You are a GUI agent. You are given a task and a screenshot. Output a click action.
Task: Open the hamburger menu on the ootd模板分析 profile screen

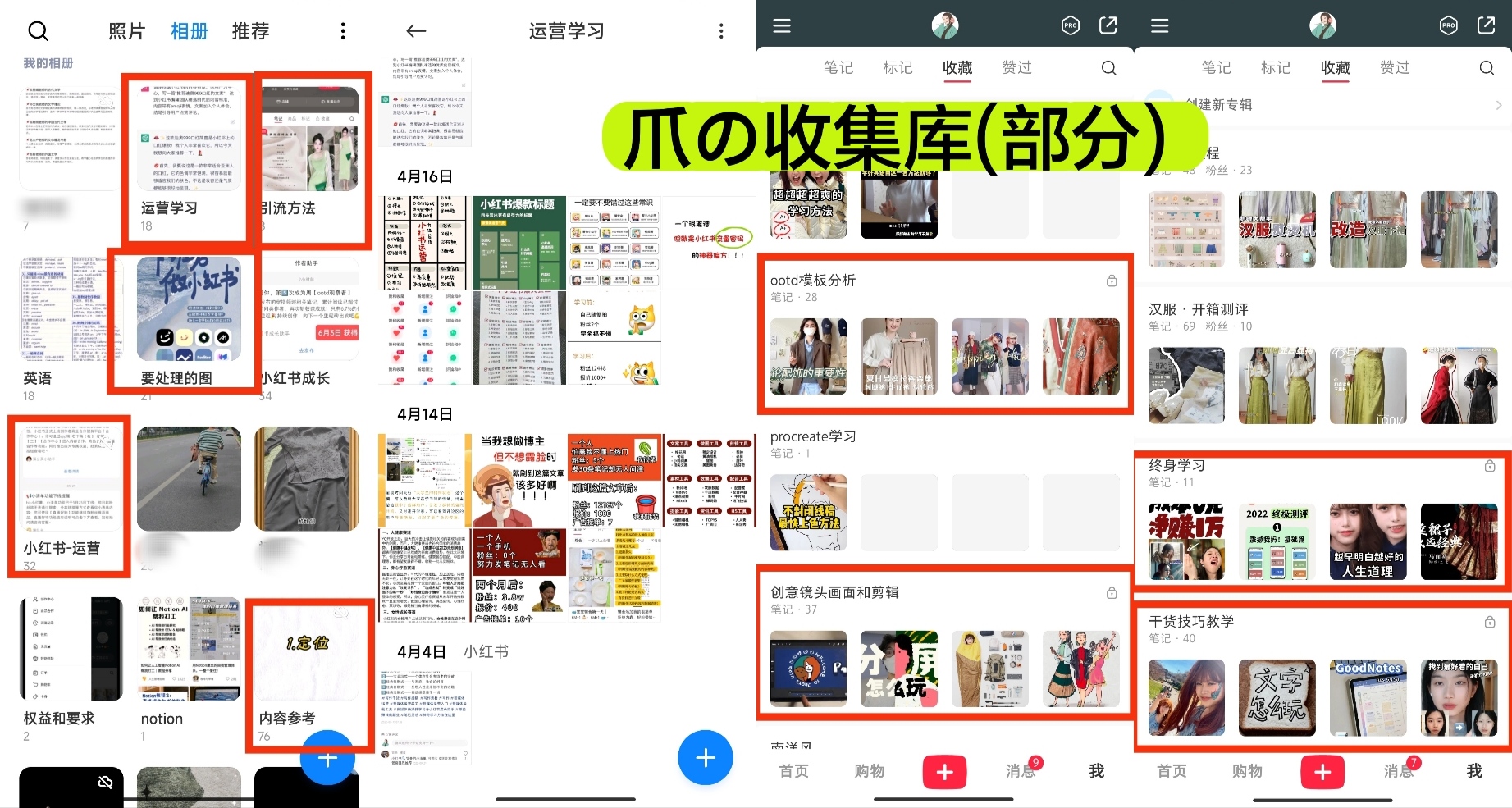coord(782,25)
